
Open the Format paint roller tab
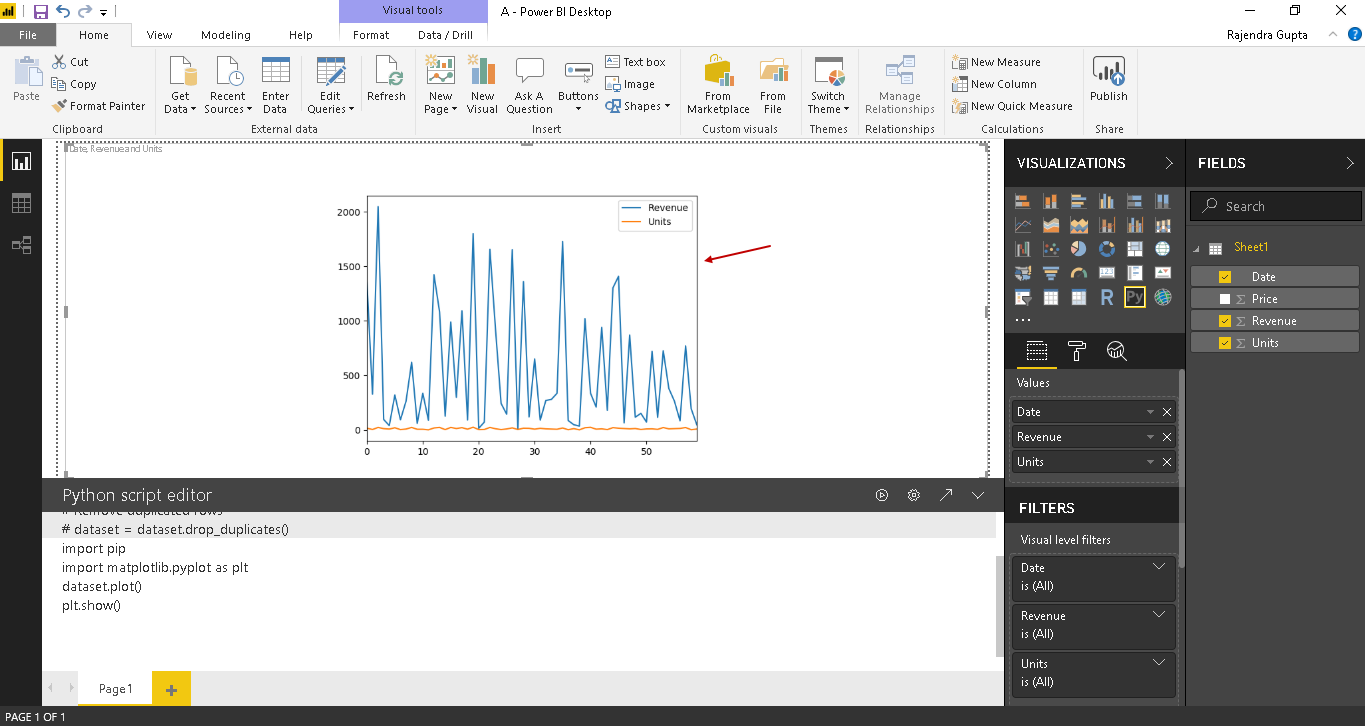click(x=1077, y=350)
